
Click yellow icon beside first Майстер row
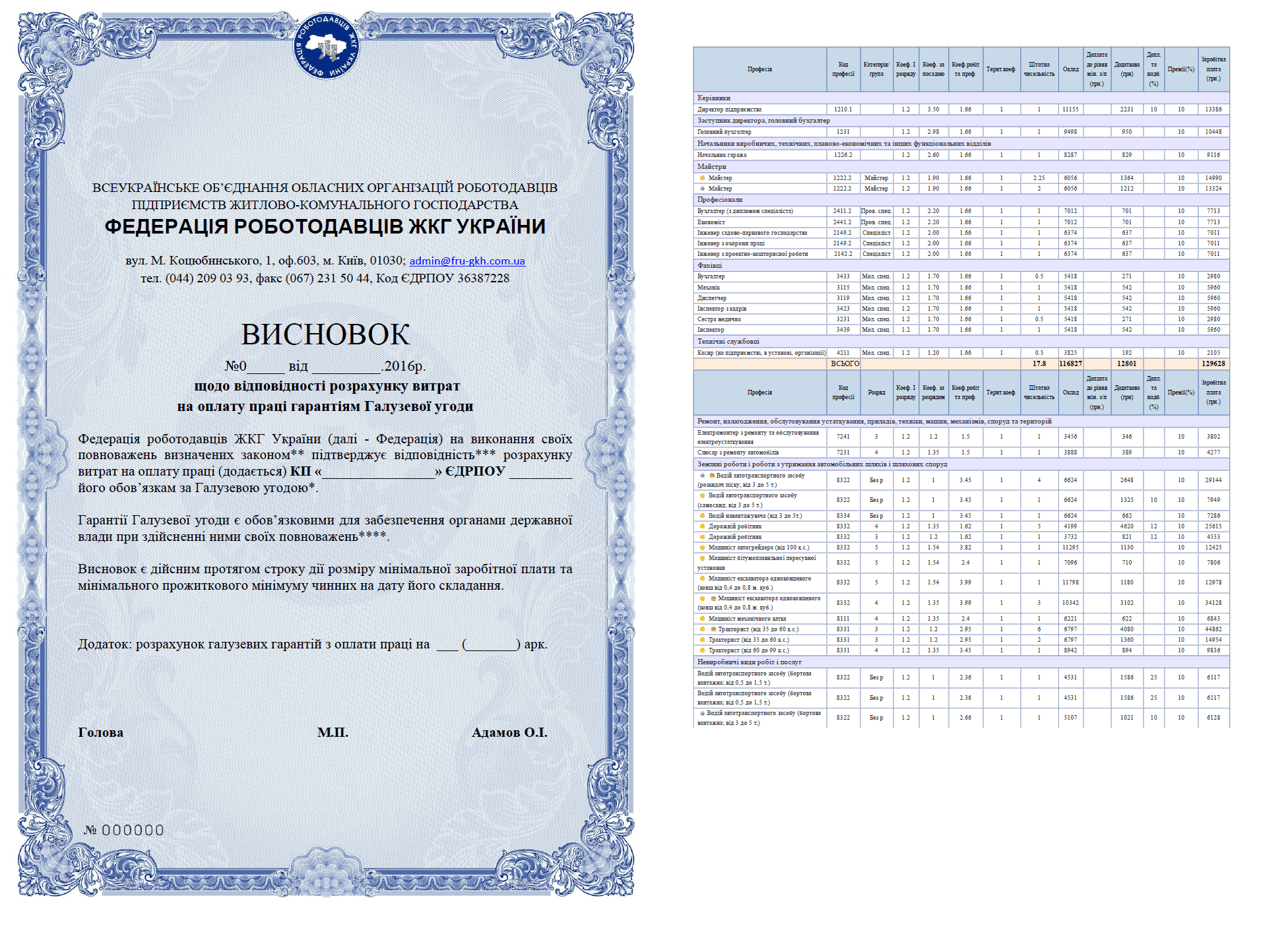coord(702,178)
